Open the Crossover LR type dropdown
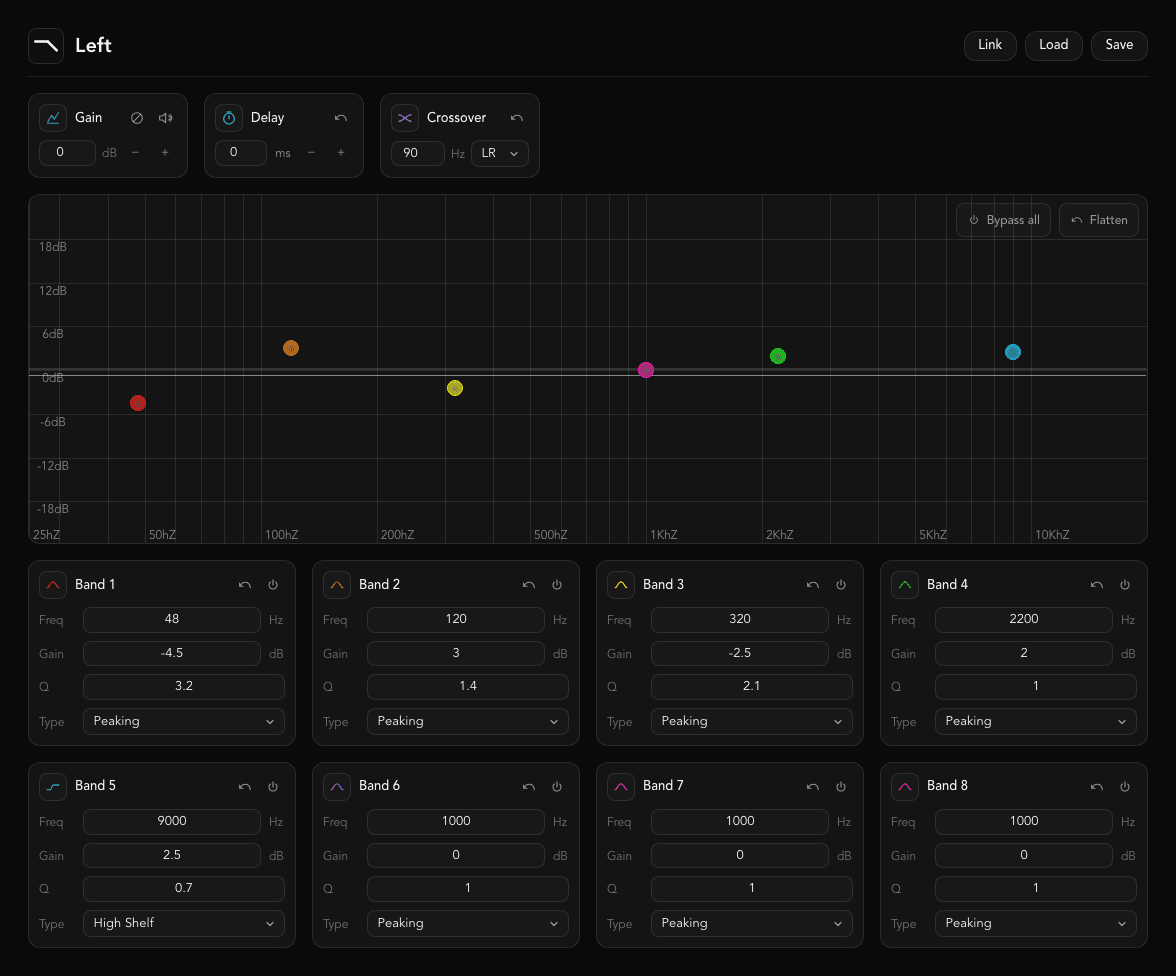The image size is (1176, 976). [500, 153]
